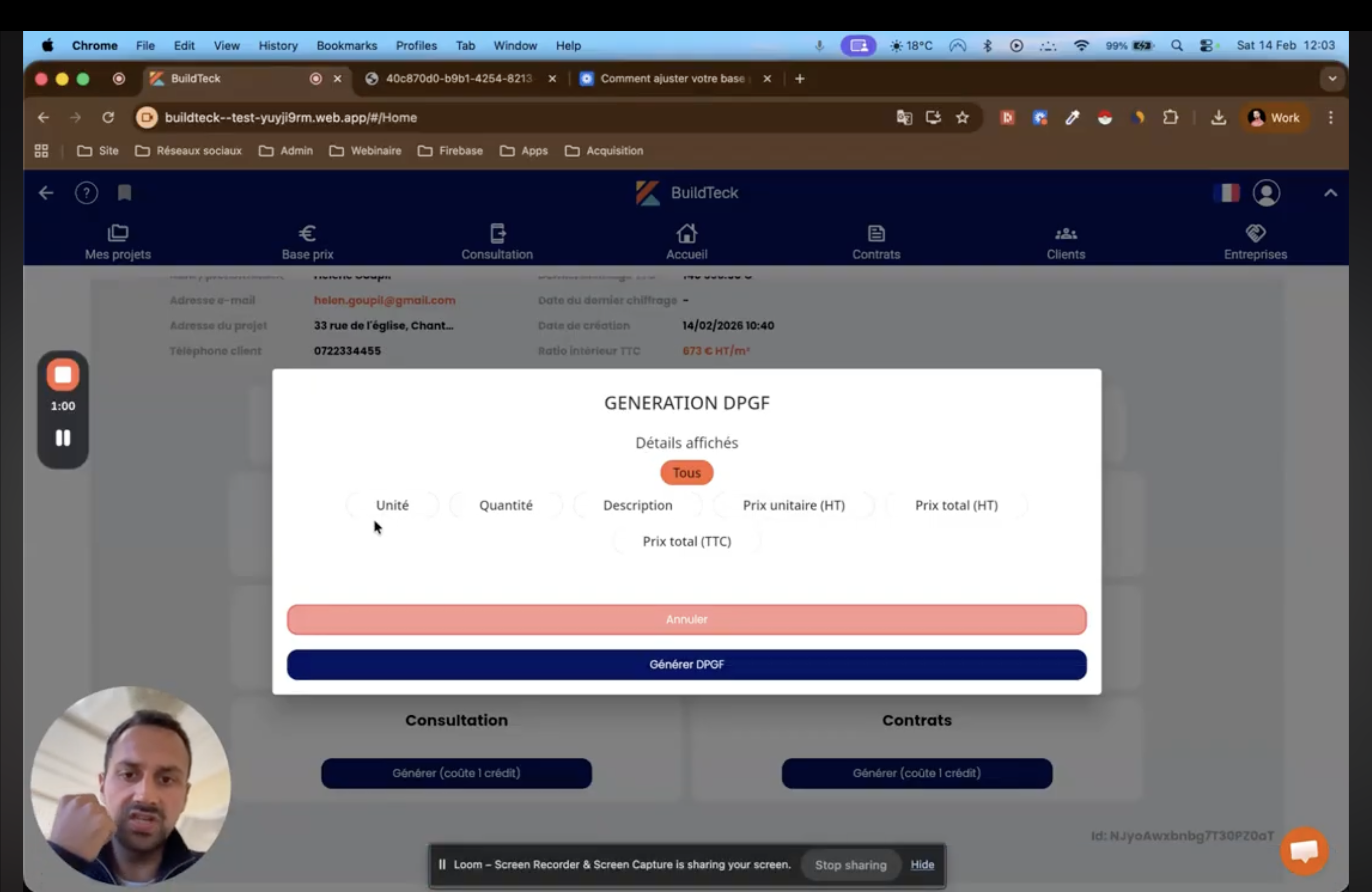Collapse the BuildTeck header with the chevron
This screenshot has width=1372, height=892.
point(1330,193)
